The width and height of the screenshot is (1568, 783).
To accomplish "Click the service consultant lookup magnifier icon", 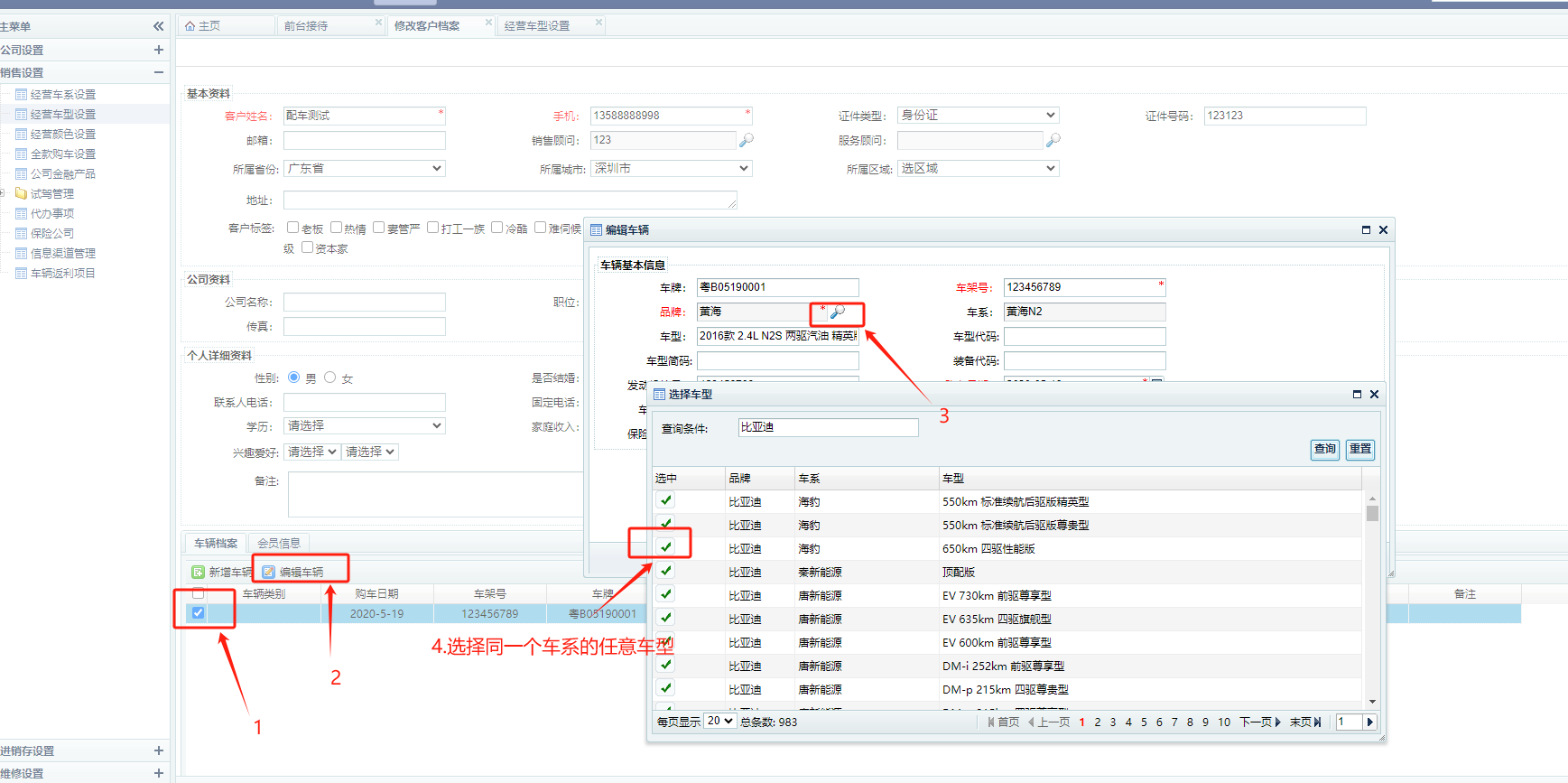I will pos(1053,140).
